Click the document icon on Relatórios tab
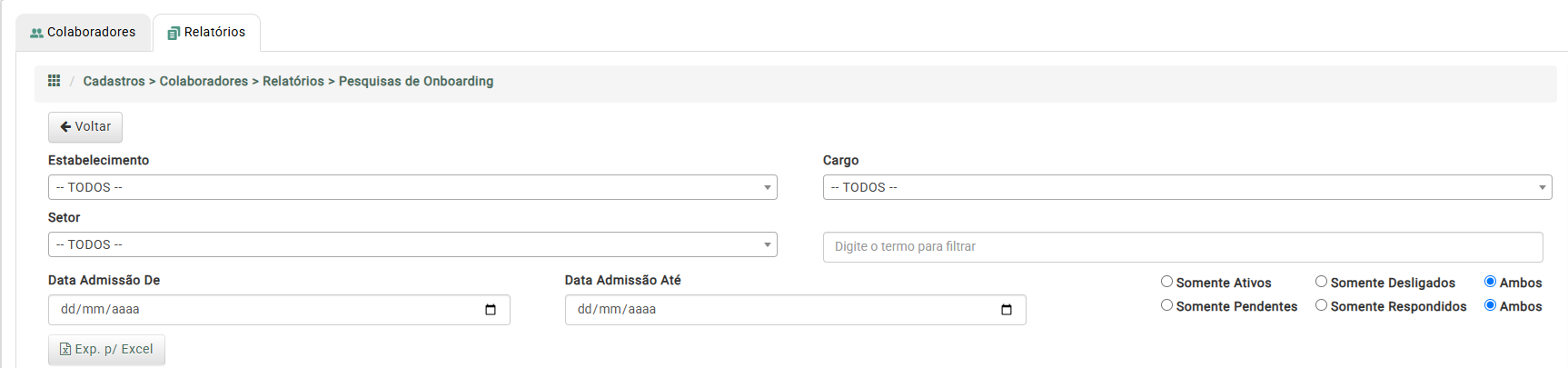 coord(174,33)
